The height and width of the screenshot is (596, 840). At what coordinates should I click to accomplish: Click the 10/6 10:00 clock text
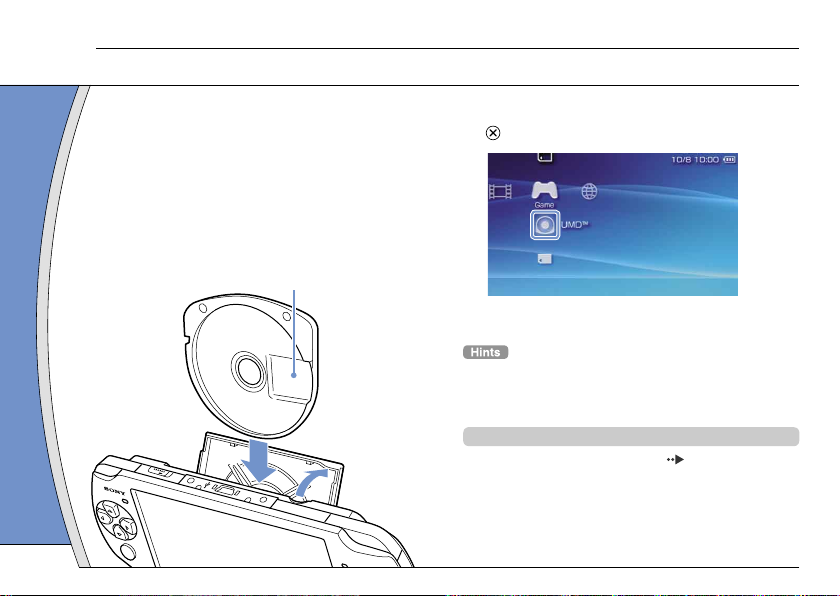tap(695, 160)
